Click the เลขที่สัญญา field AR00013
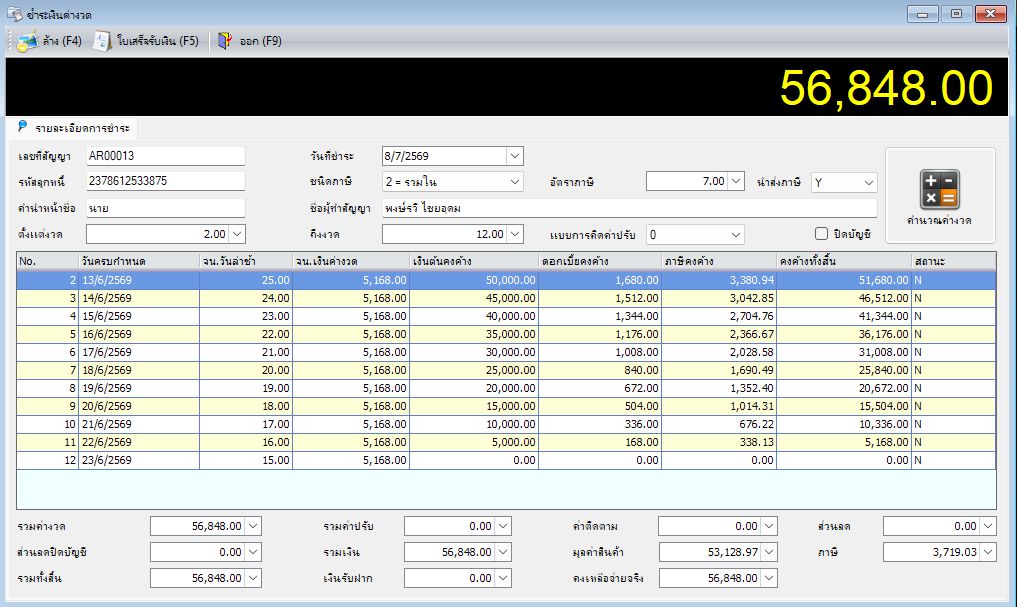 coord(165,156)
